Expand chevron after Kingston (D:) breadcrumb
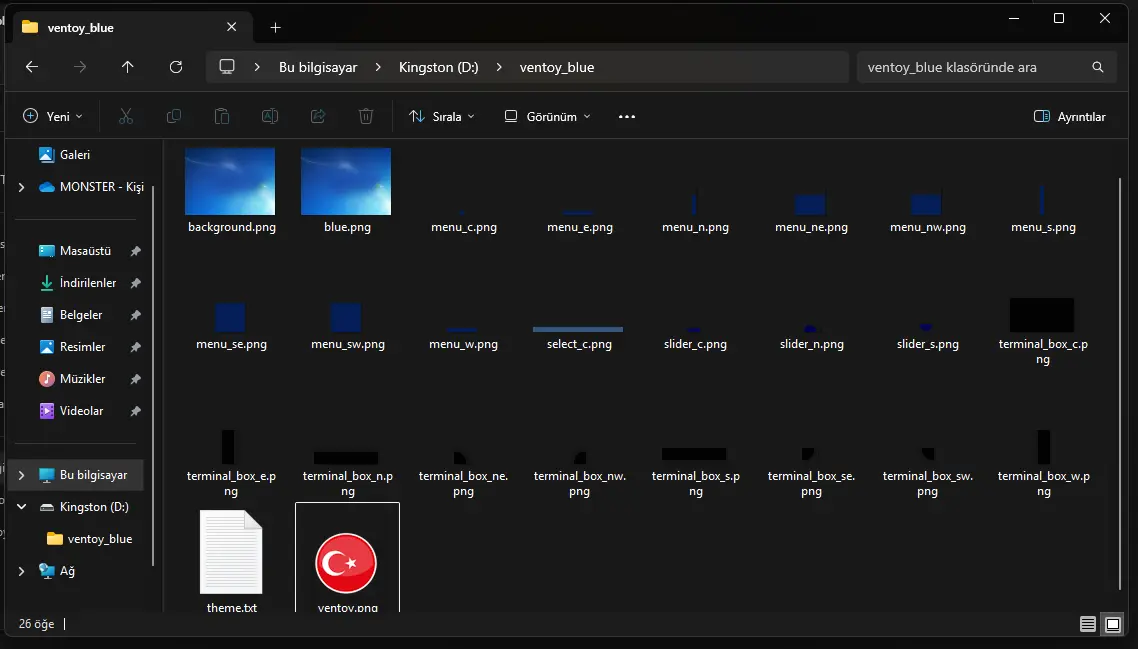 tap(499, 67)
